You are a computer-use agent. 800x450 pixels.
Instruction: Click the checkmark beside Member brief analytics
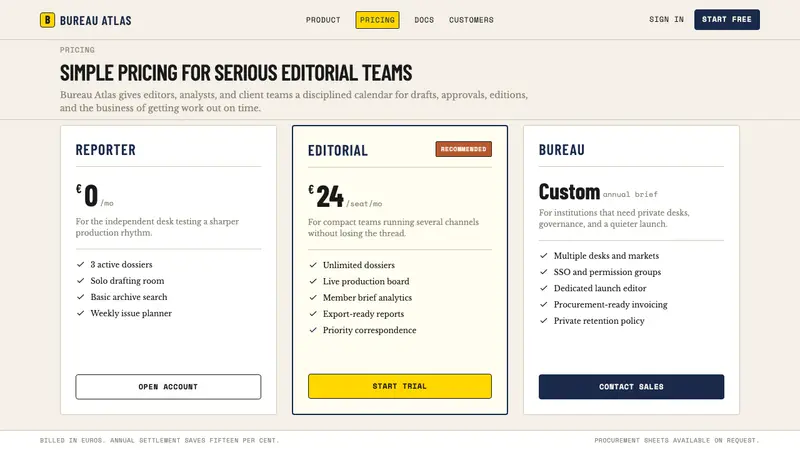click(x=313, y=297)
